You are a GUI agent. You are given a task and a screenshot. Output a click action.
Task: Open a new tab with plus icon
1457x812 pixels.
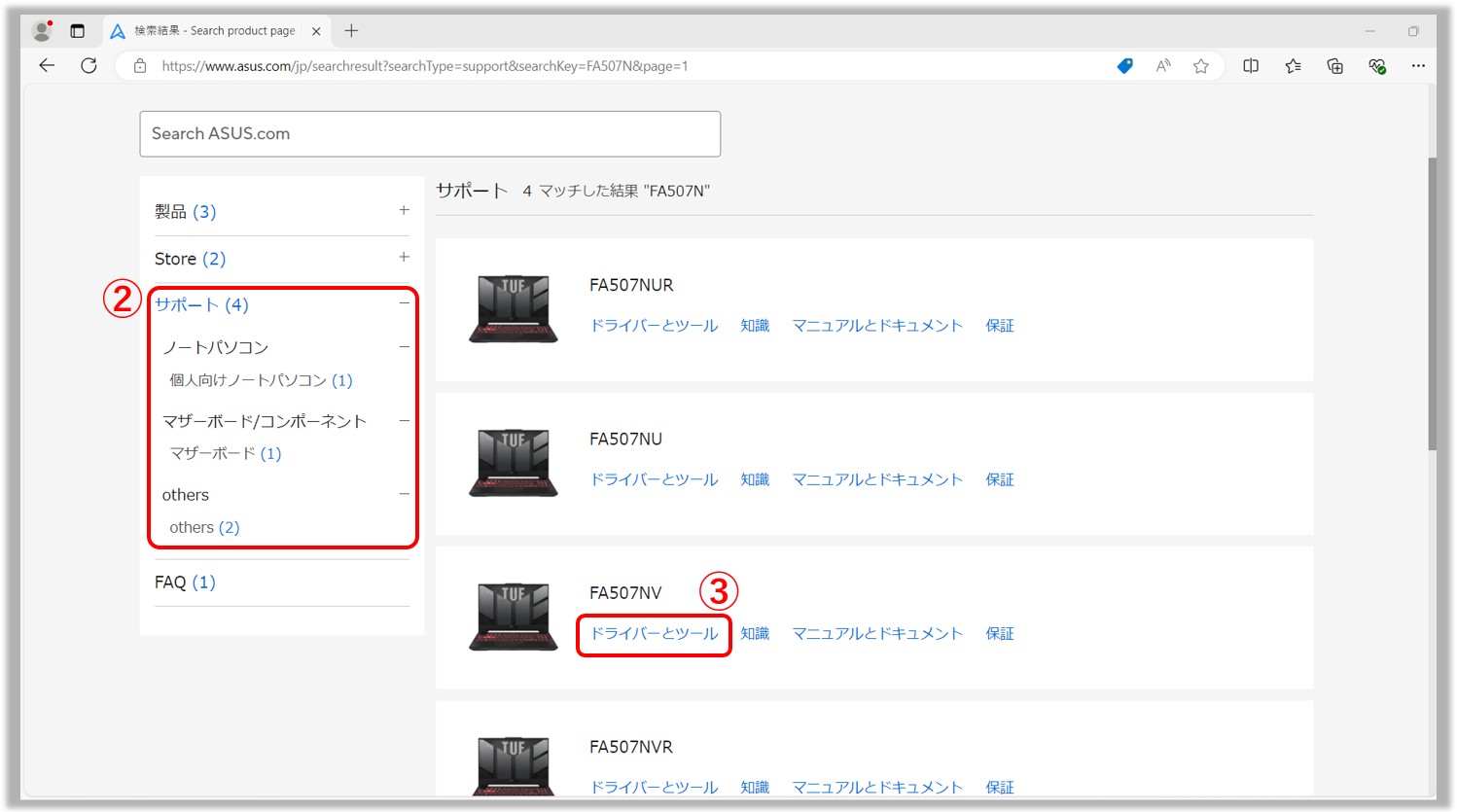tap(351, 31)
